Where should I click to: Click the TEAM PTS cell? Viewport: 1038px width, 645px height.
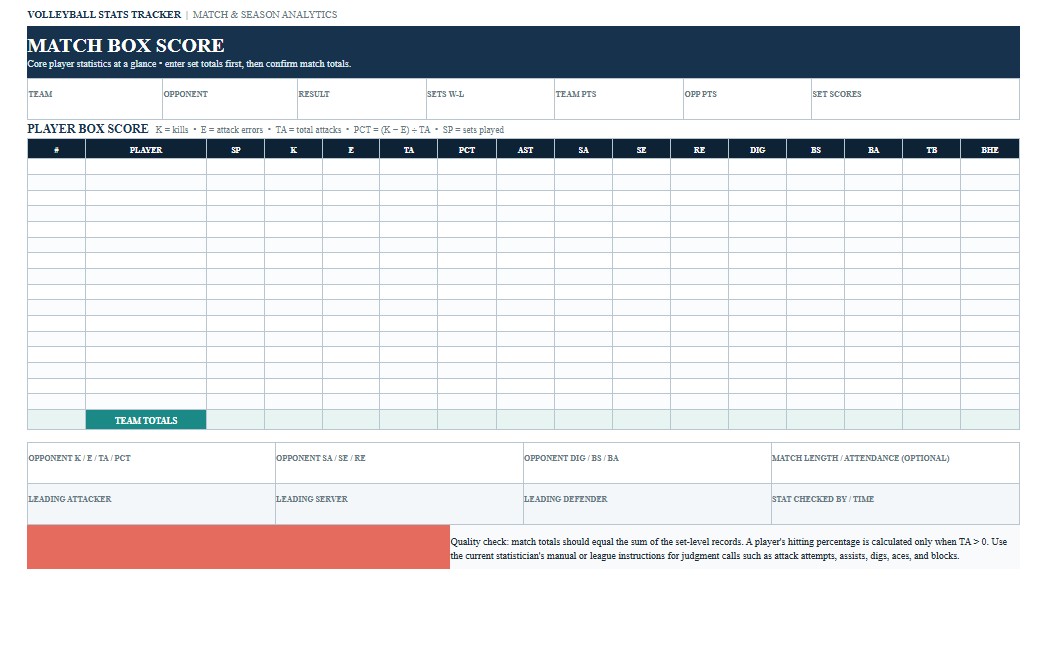click(618, 99)
